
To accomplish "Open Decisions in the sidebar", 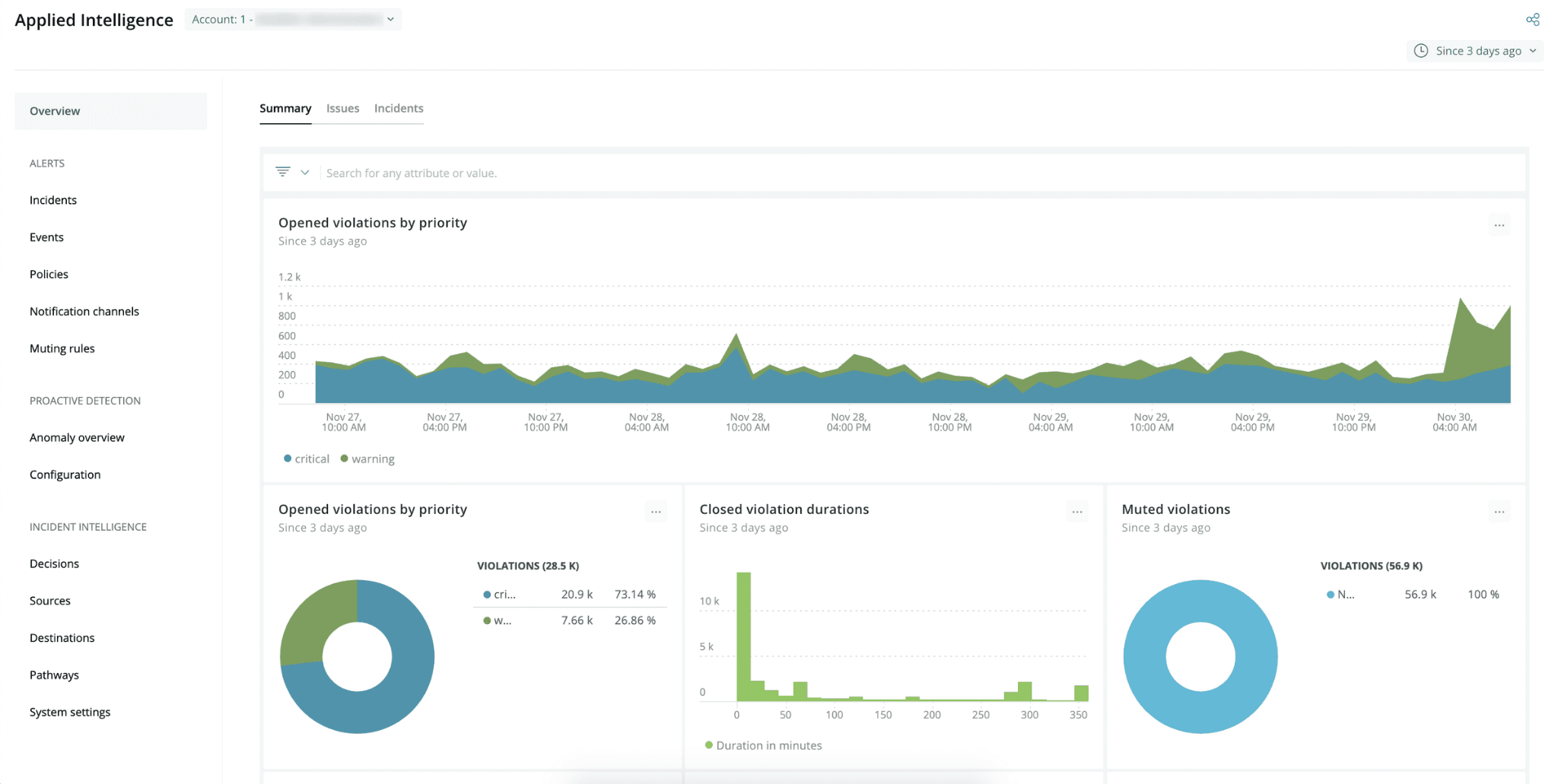I will pyautogui.click(x=54, y=563).
